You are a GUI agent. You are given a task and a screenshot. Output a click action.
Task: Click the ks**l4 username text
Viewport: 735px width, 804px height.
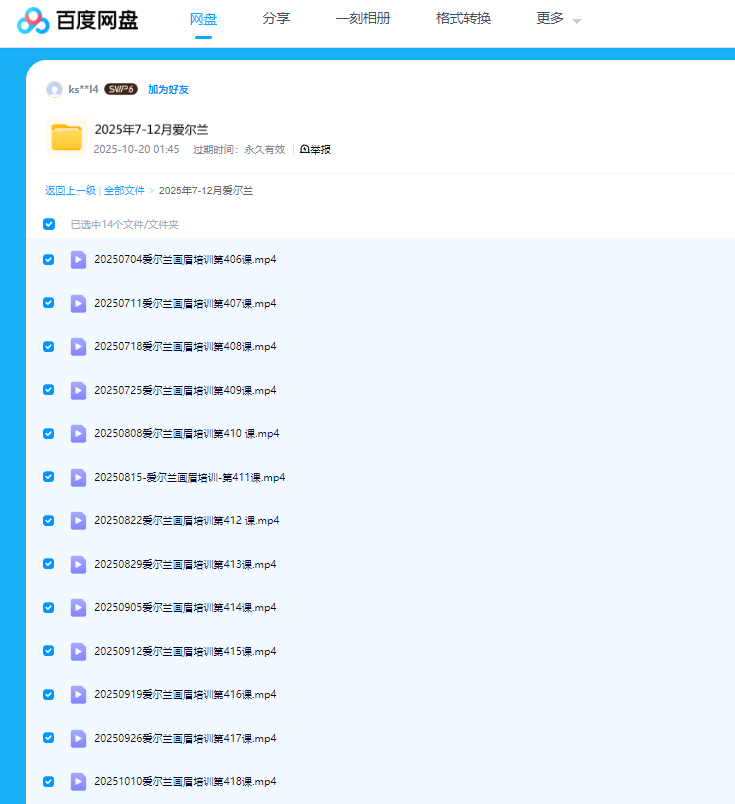[x=83, y=89]
